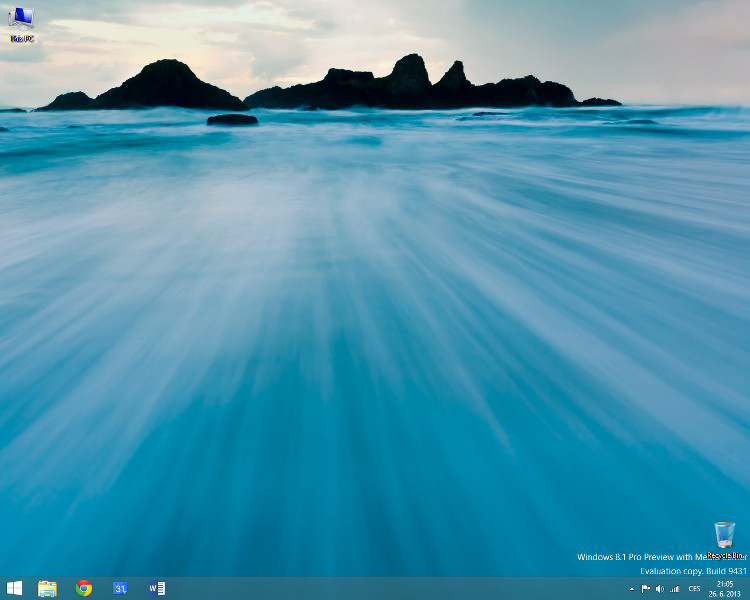
Task: Select the Recycle Bin desktop icon
Action: pos(725,540)
